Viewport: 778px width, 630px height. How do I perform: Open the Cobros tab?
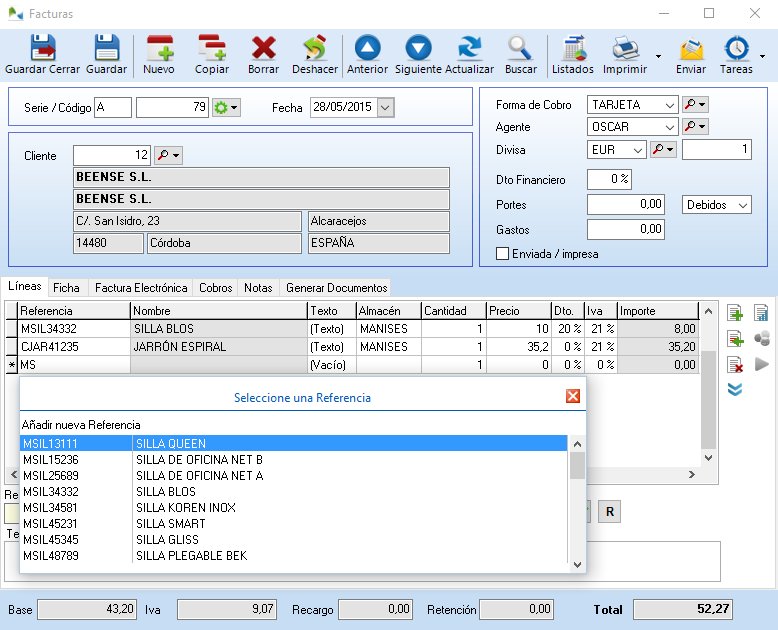click(x=216, y=288)
